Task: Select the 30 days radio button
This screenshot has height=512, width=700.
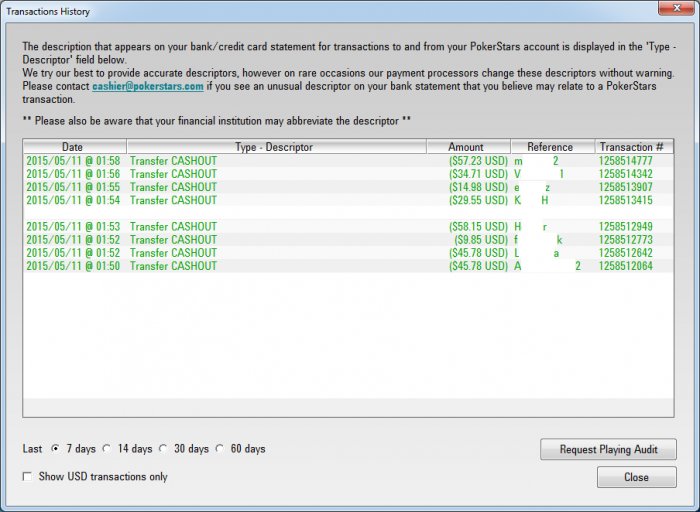Action: tap(163, 448)
